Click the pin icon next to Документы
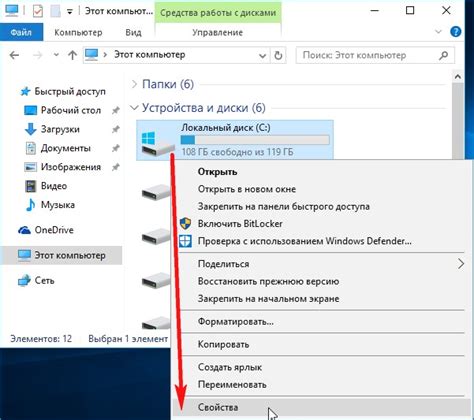474x420 pixels. 115,148
